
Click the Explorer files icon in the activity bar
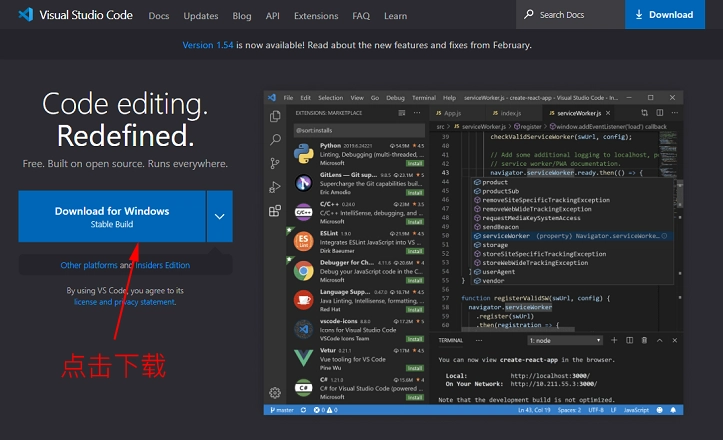275,116
